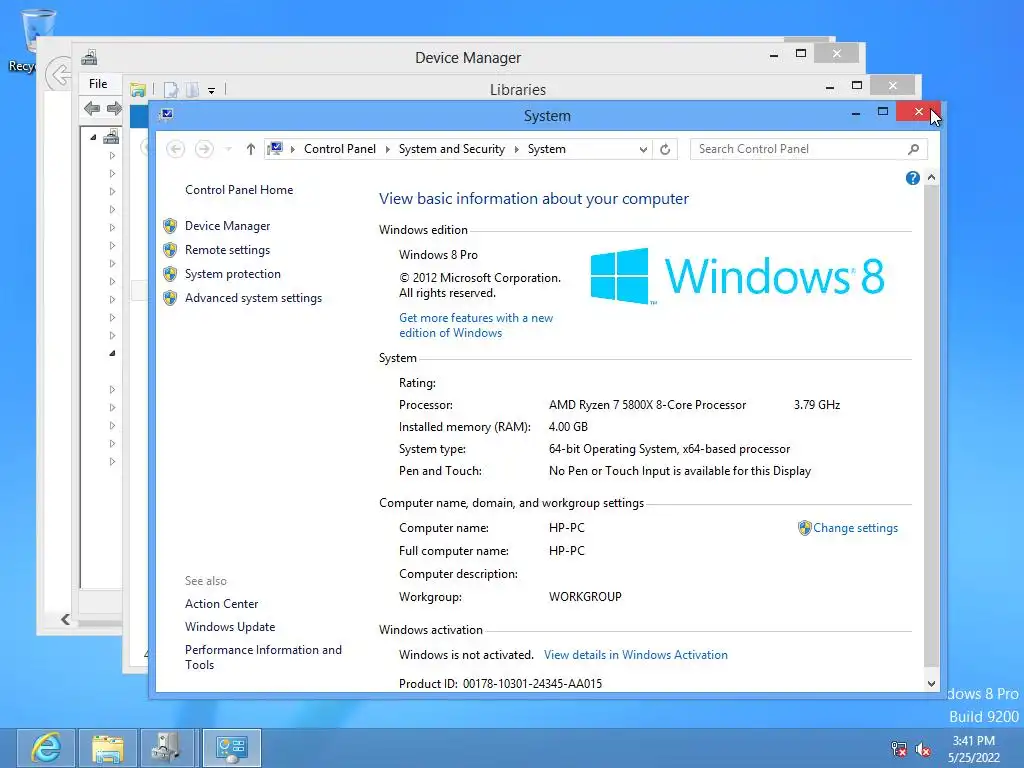Expand arrow after System and Security breadcrumb
Image resolution: width=1024 pixels, height=768 pixels.
[x=517, y=150]
